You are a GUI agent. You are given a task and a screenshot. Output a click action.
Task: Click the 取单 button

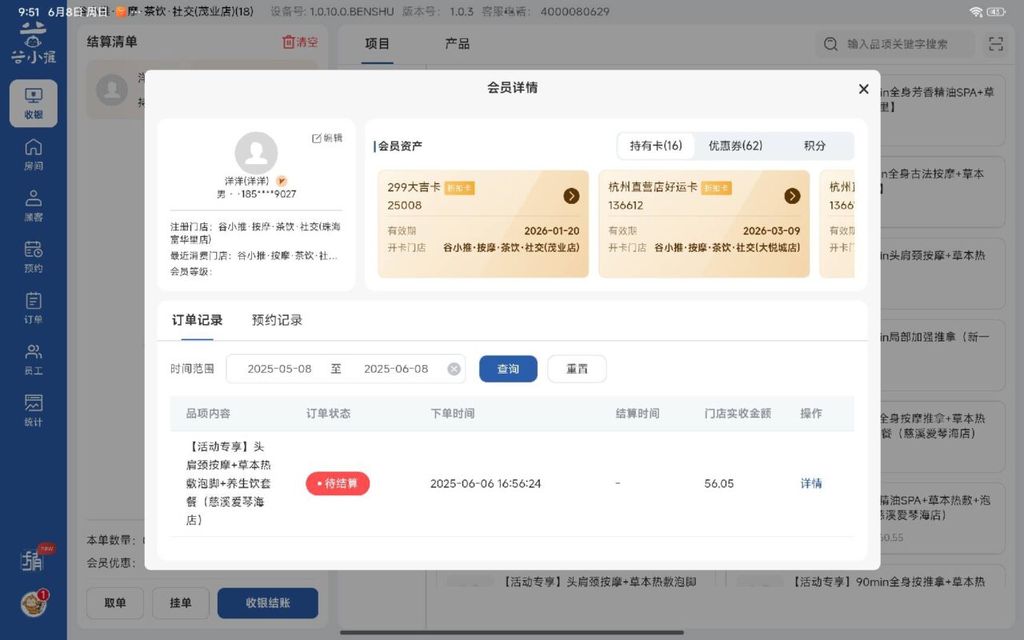(x=115, y=603)
